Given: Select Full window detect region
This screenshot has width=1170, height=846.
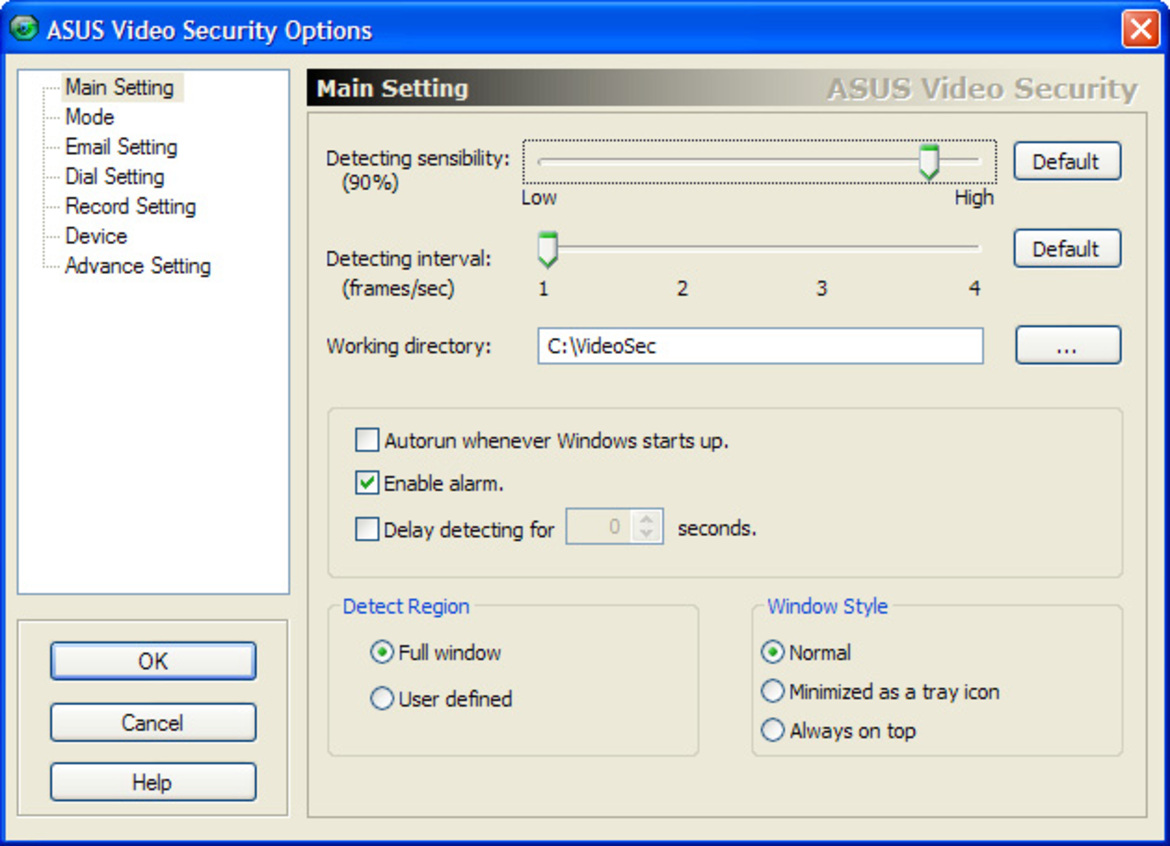Looking at the screenshot, I should pos(382,653).
